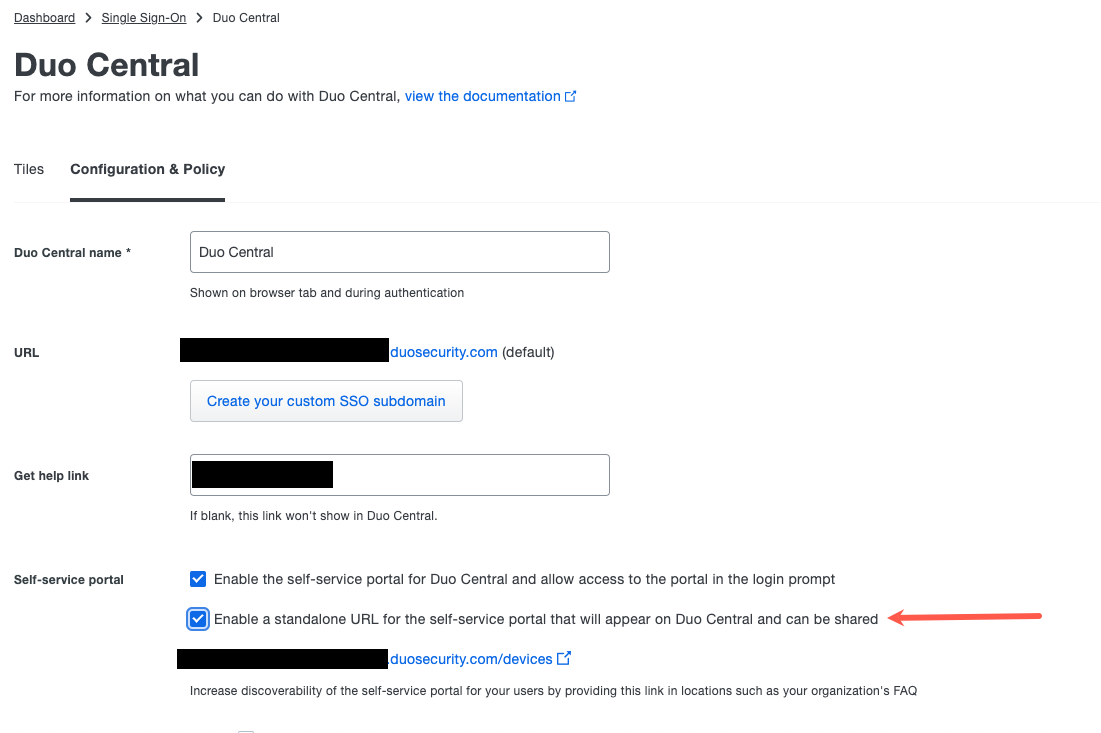Select the Configuration & Policy tab
The image size is (1101, 733).
click(x=147, y=169)
